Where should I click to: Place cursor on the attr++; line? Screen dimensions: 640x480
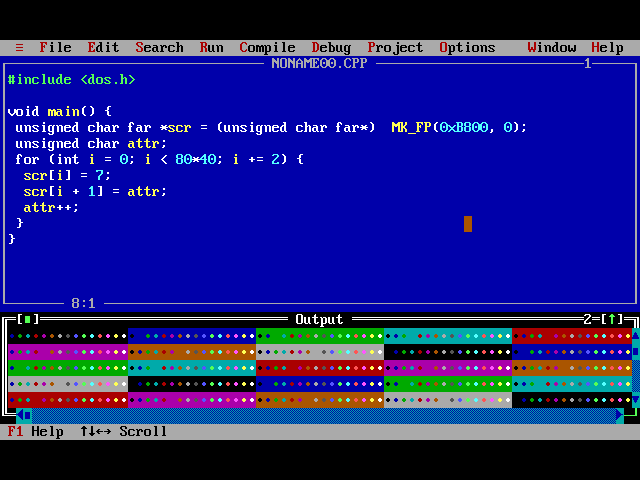(51, 207)
